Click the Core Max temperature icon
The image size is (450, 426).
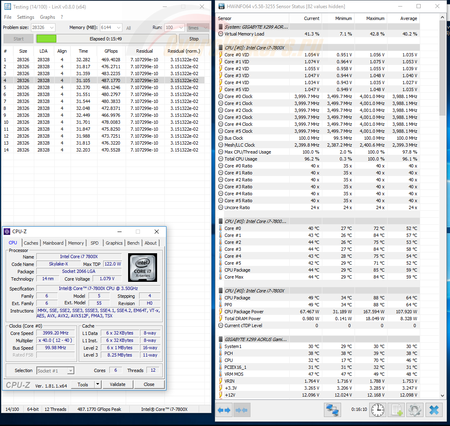(x=220, y=277)
